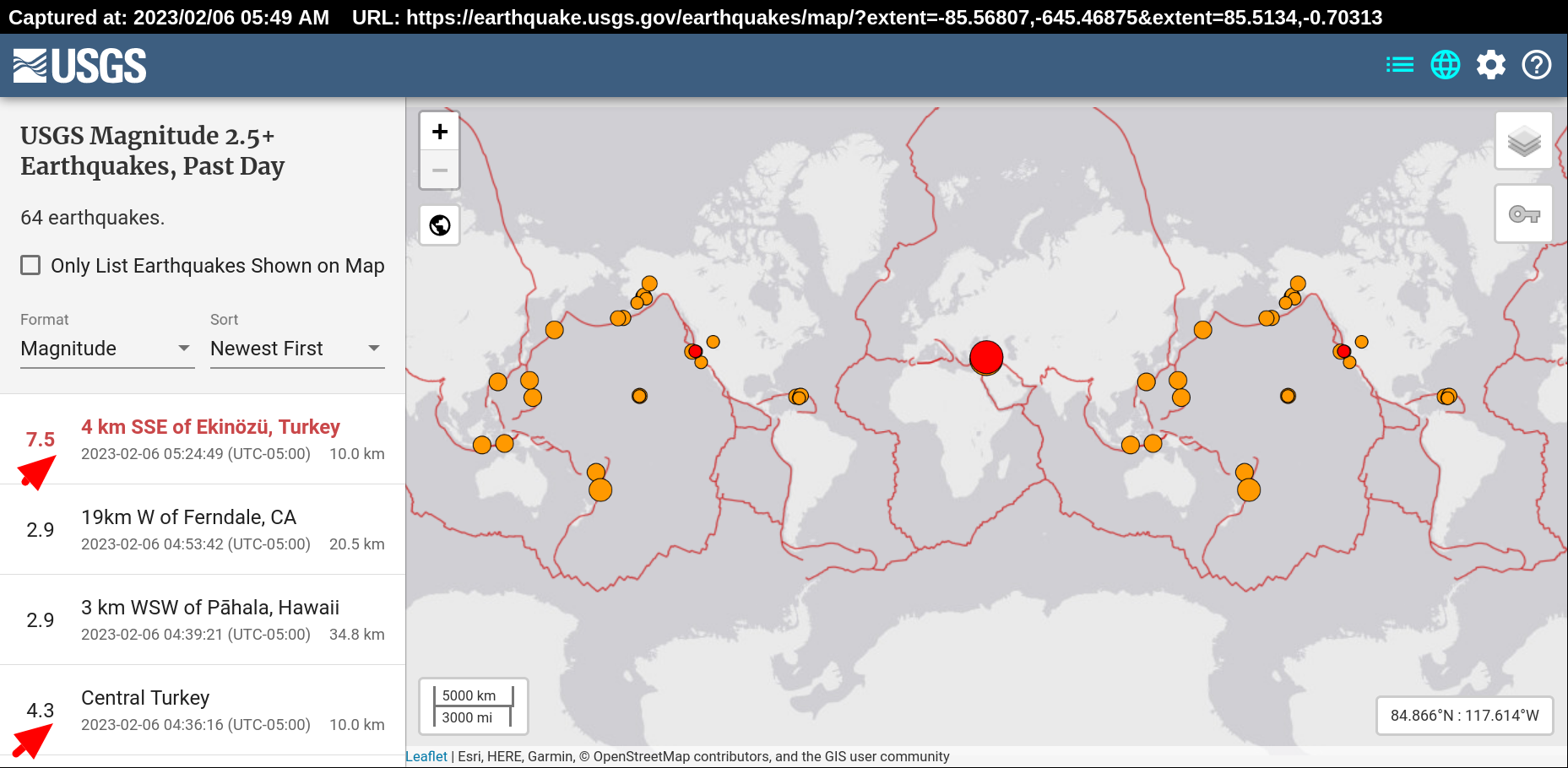This screenshot has height=768, width=1568.
Task: Toggle the map globe icon in header
Action: coord(1446,65)
